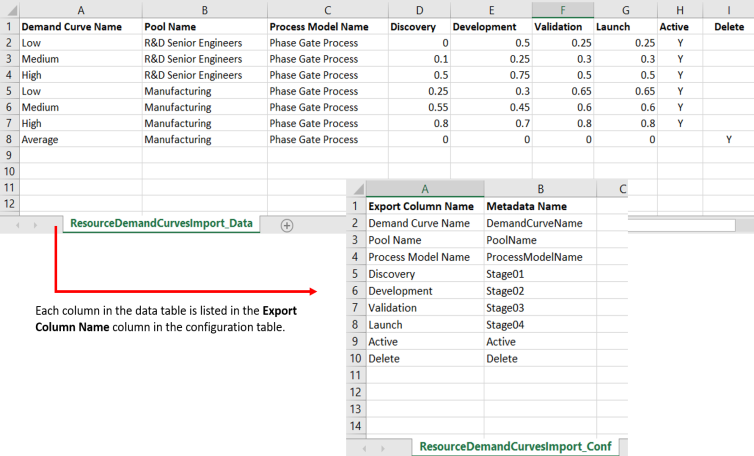
Task: Click 'Launch' in Export Column Name column
Action: click(425, 325)
